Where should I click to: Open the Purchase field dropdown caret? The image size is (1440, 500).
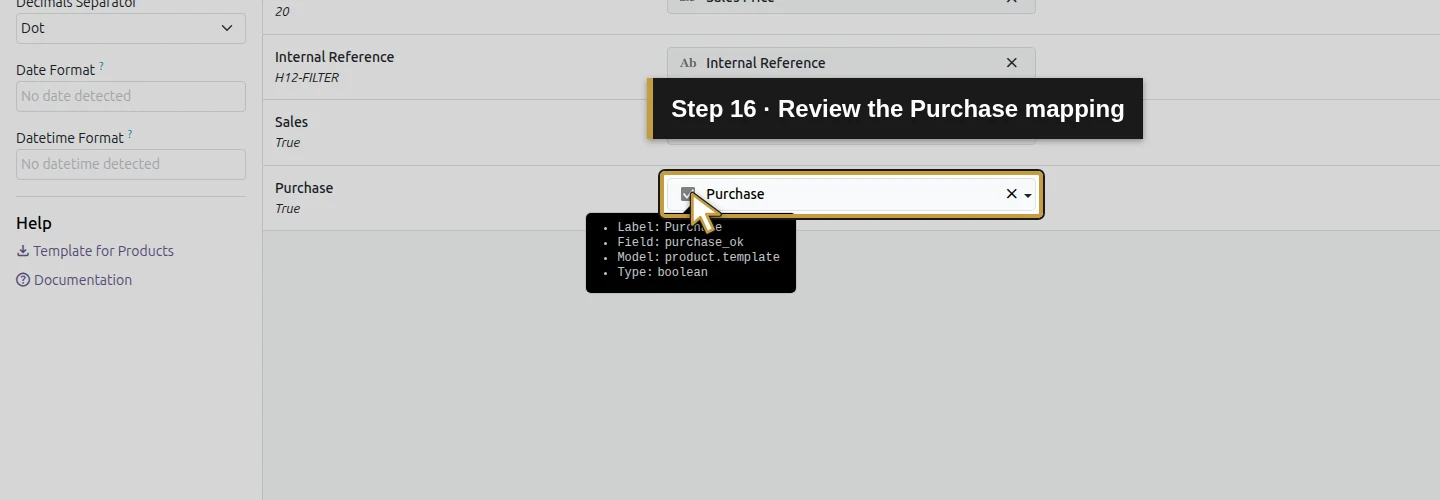(1028, 195)
